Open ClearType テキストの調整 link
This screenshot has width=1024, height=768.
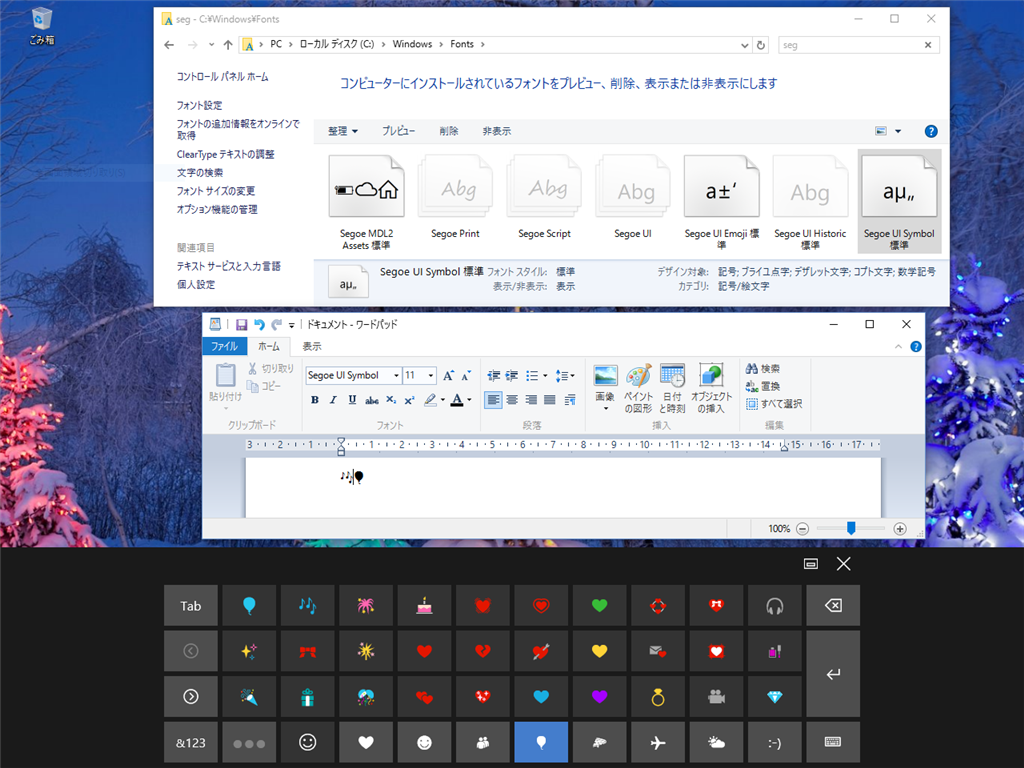tap(225, 154)
